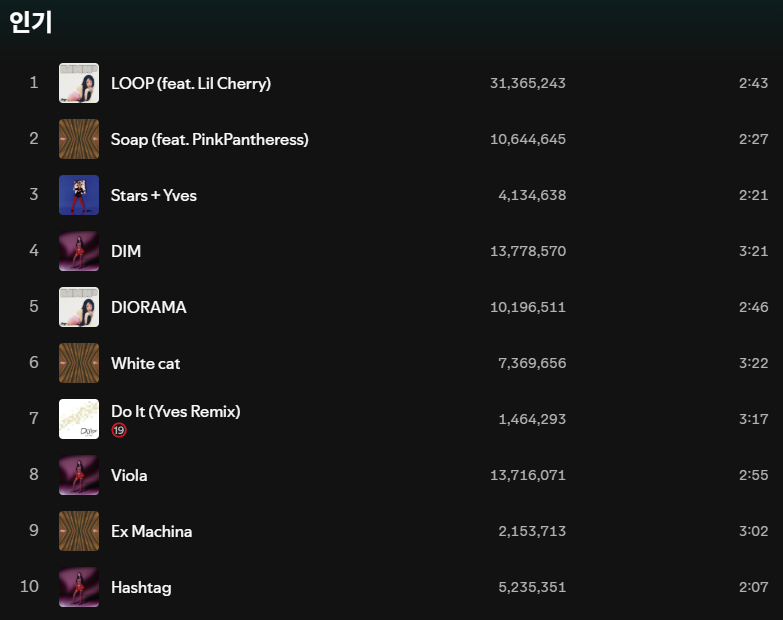This screenshot has width=783, height=620.
Task: Click the LOOP album cover thumbnail
Action: [x=79, y=83]
